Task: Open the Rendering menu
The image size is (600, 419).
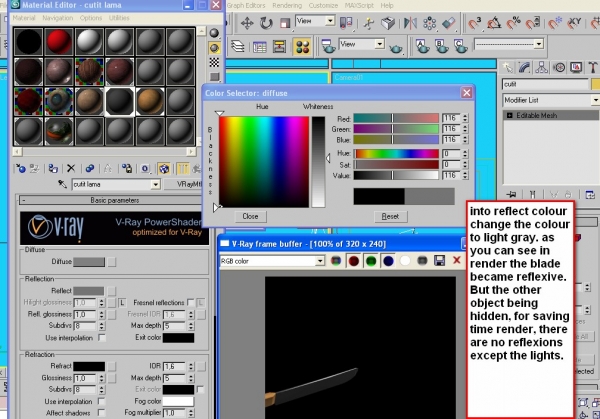Action: point(287,5)
